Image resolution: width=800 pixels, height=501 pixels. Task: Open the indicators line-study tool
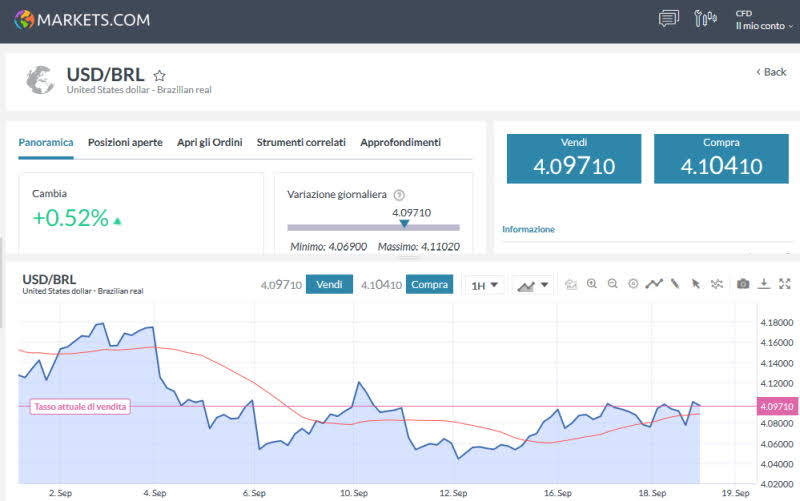[x=654, y=284]
